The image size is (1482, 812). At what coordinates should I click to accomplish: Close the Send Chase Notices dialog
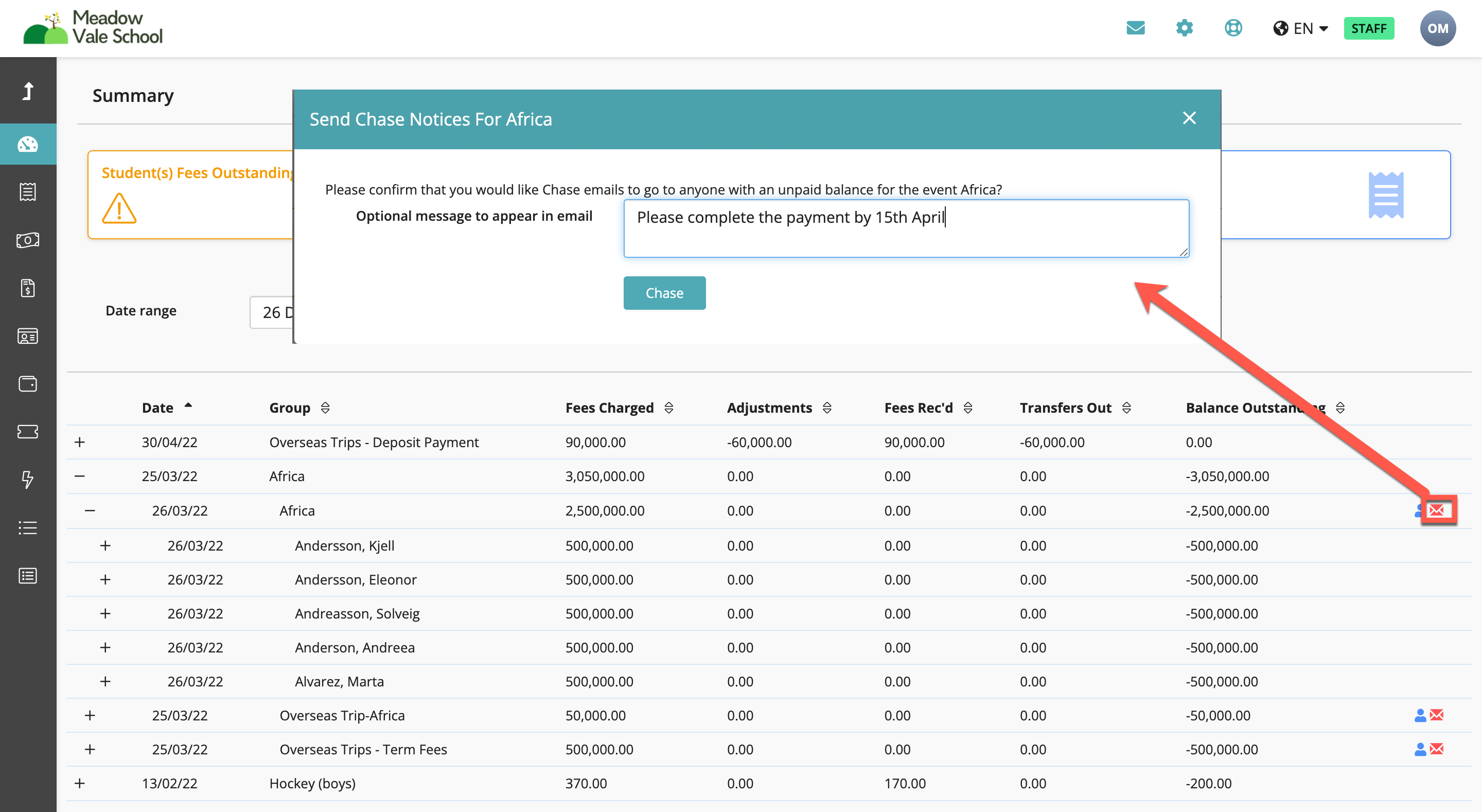pyautogui.click(x=1189, y=118)
